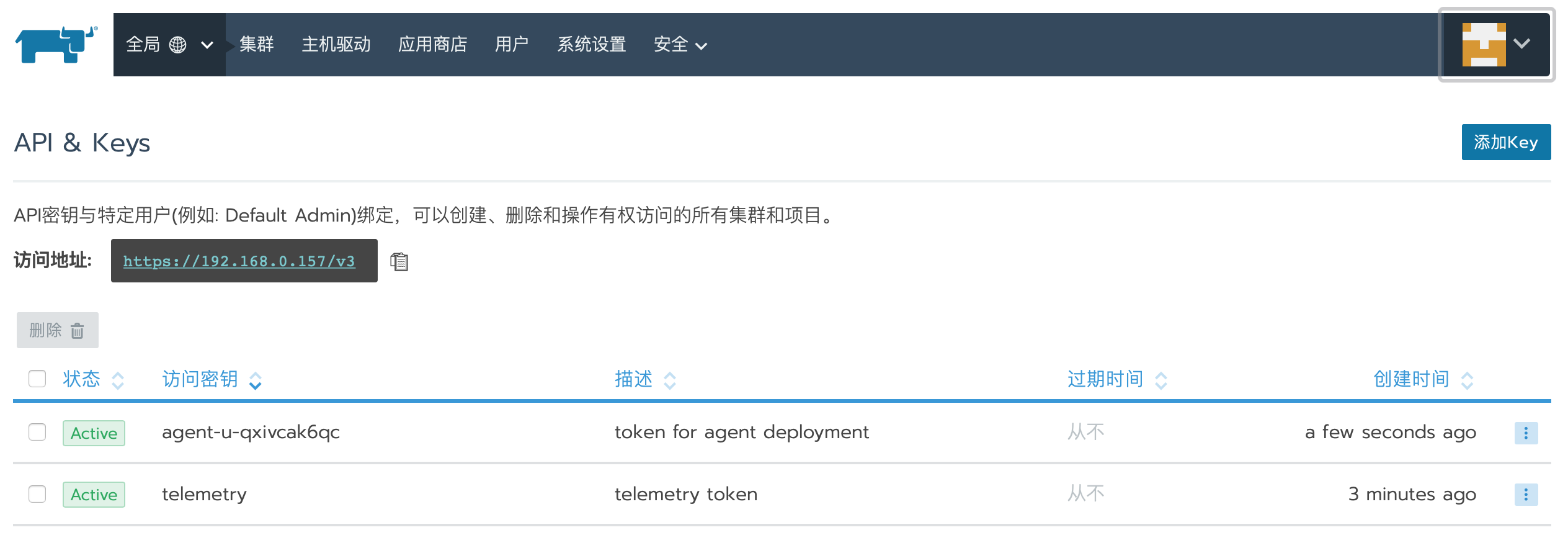Check the agent-u-qxivcak6qc row checkbox

tap(37, 432)
